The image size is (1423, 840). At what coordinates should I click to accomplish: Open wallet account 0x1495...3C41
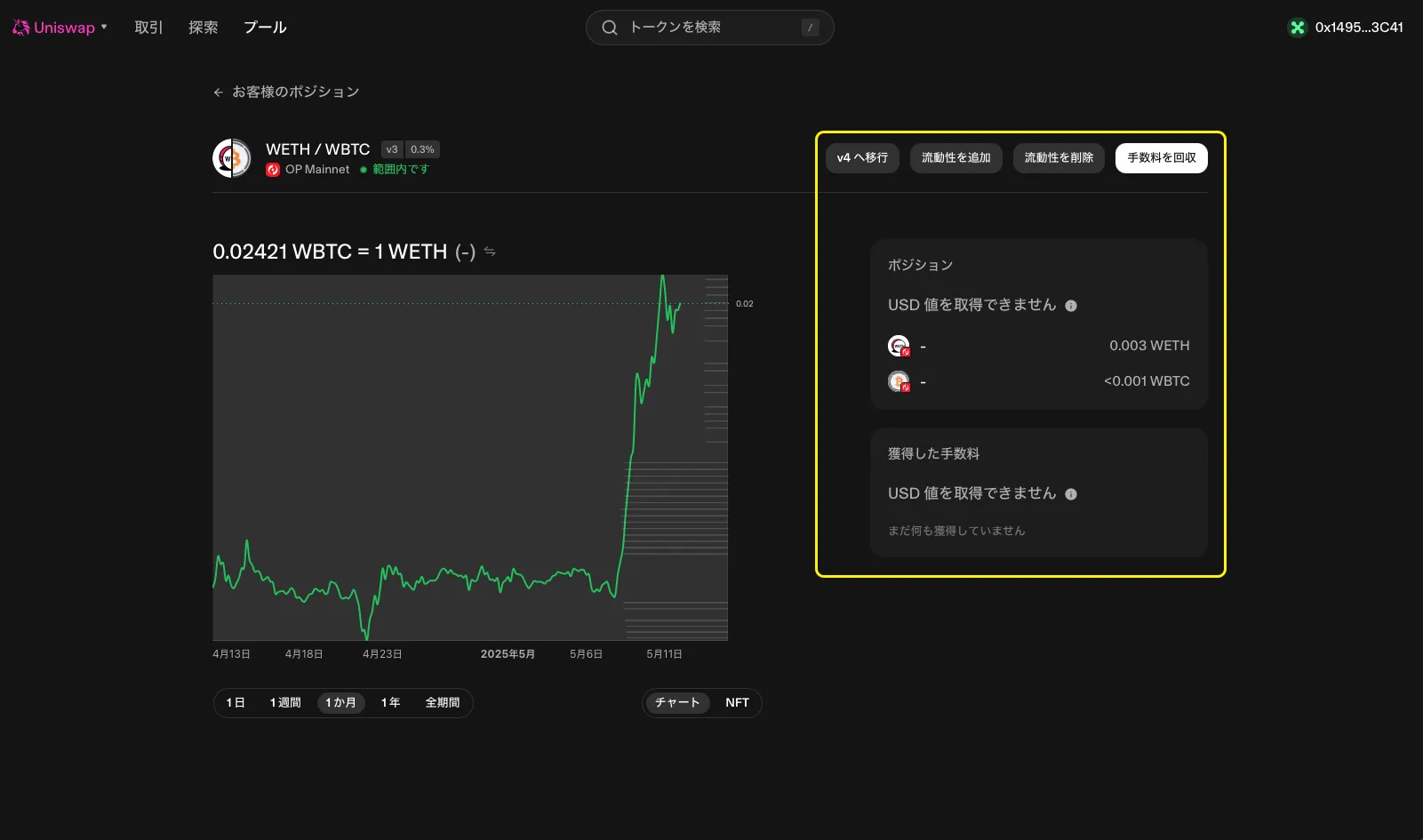pyautogui.click(x=1359, y=28)
